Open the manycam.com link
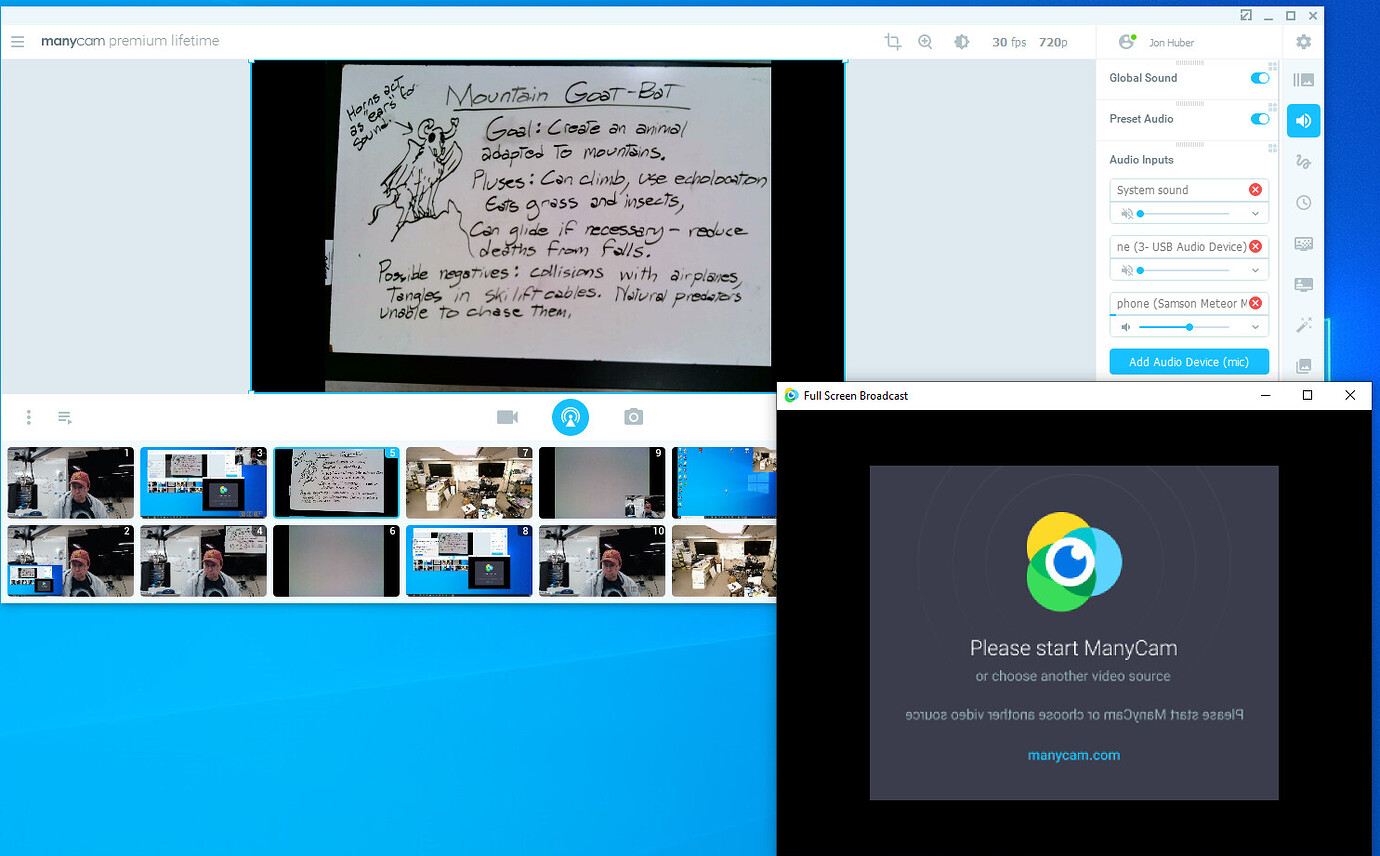This screenshot has height=856, width=1380. (x=1073, y=755)
